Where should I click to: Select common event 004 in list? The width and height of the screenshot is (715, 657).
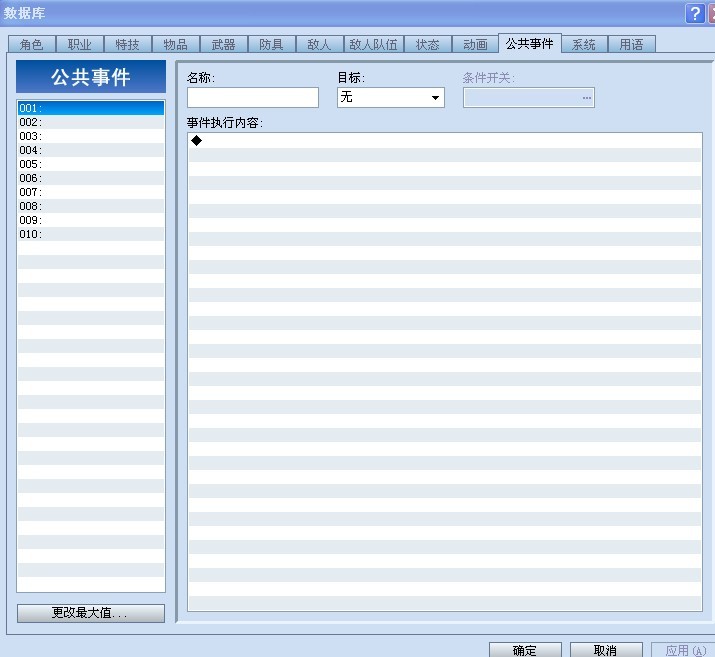(91, 150)
